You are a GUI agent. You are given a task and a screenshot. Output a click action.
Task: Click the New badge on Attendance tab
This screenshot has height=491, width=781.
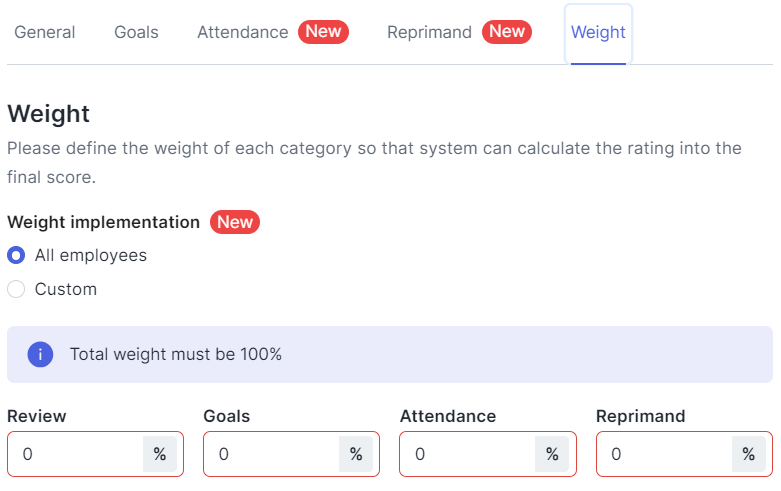(x=323, y=32)
